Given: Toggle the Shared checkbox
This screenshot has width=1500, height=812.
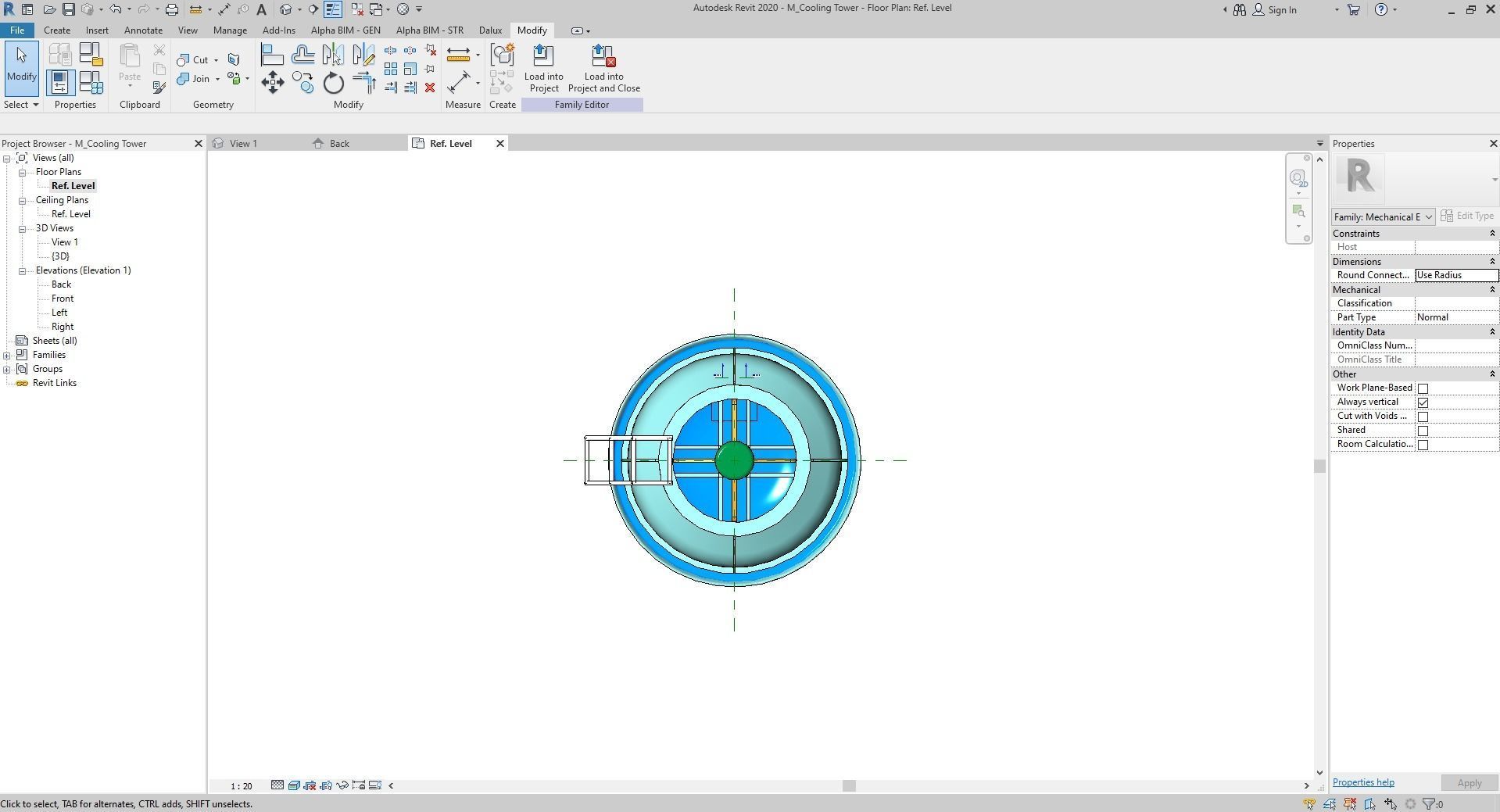Looking at the screenshot, I should 1423,431.
